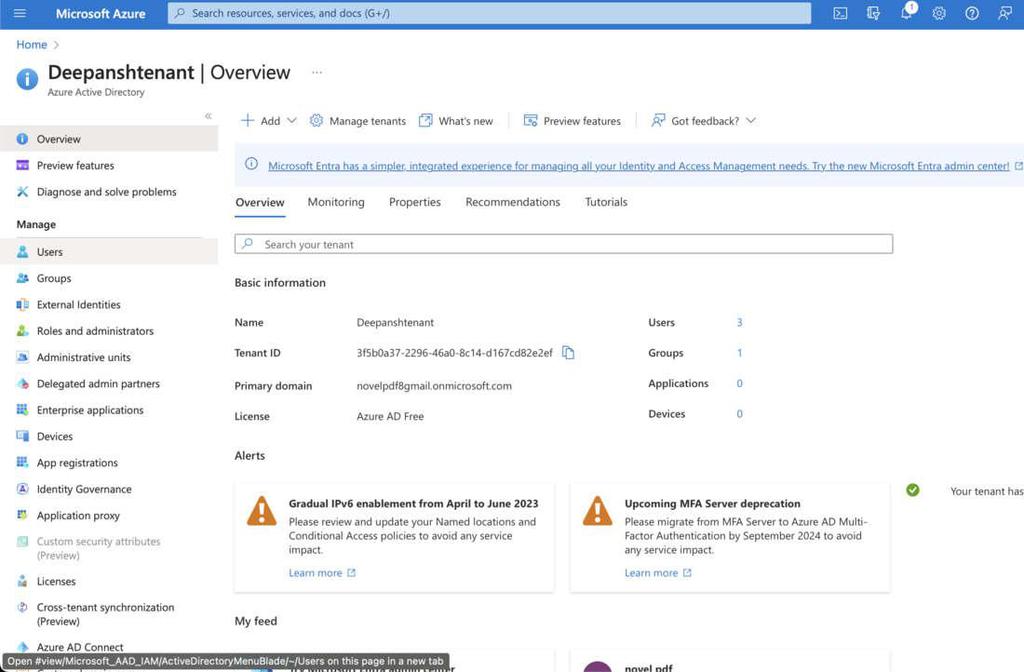
Task: Click the green check status icon
Action: (x=913, y=490)
